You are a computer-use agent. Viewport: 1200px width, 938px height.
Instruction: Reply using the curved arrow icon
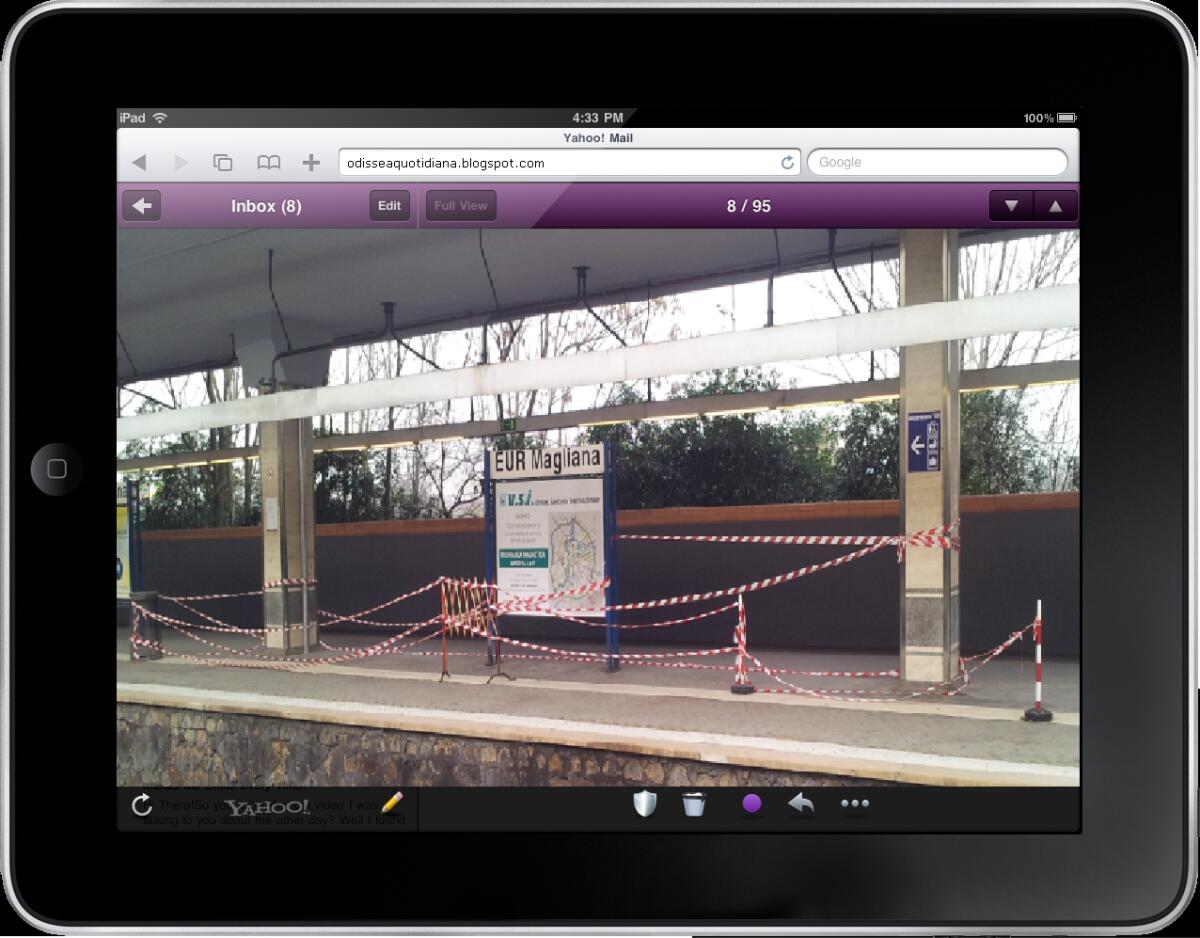[801, 804]
